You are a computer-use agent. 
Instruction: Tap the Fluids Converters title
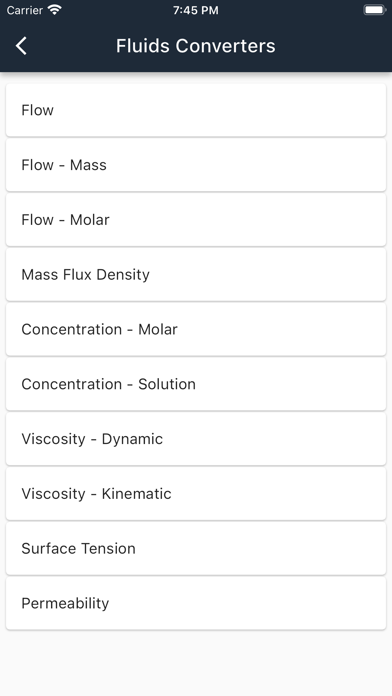pos(196,46)
